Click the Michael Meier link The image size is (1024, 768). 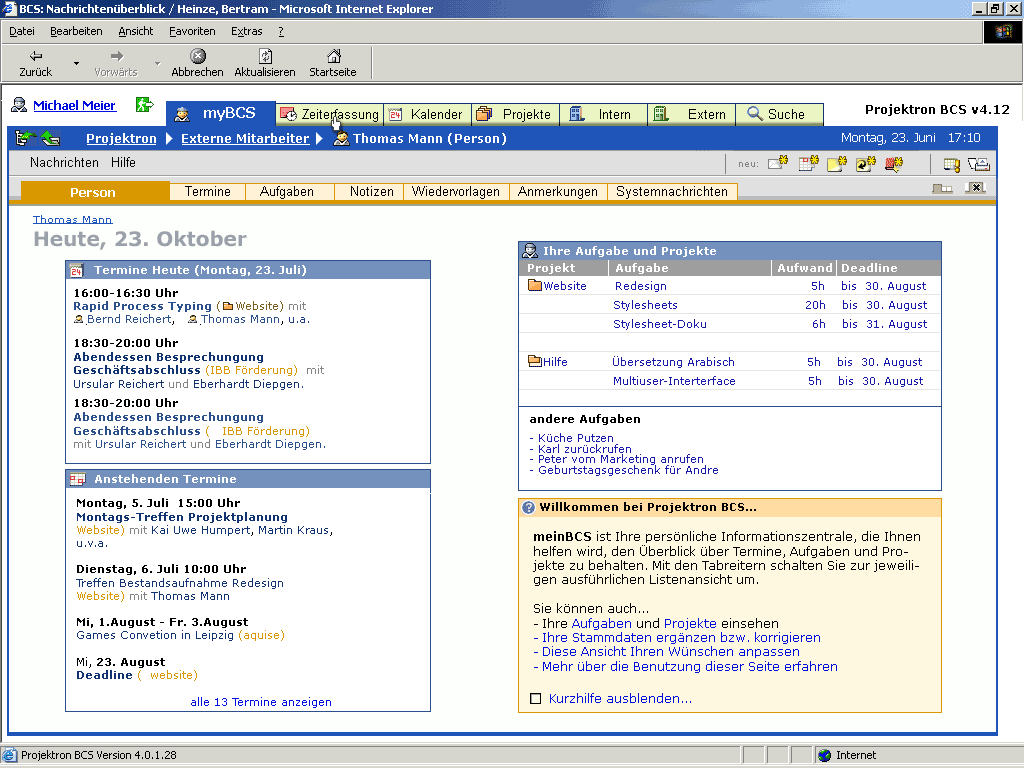click(x=74, y=105)
